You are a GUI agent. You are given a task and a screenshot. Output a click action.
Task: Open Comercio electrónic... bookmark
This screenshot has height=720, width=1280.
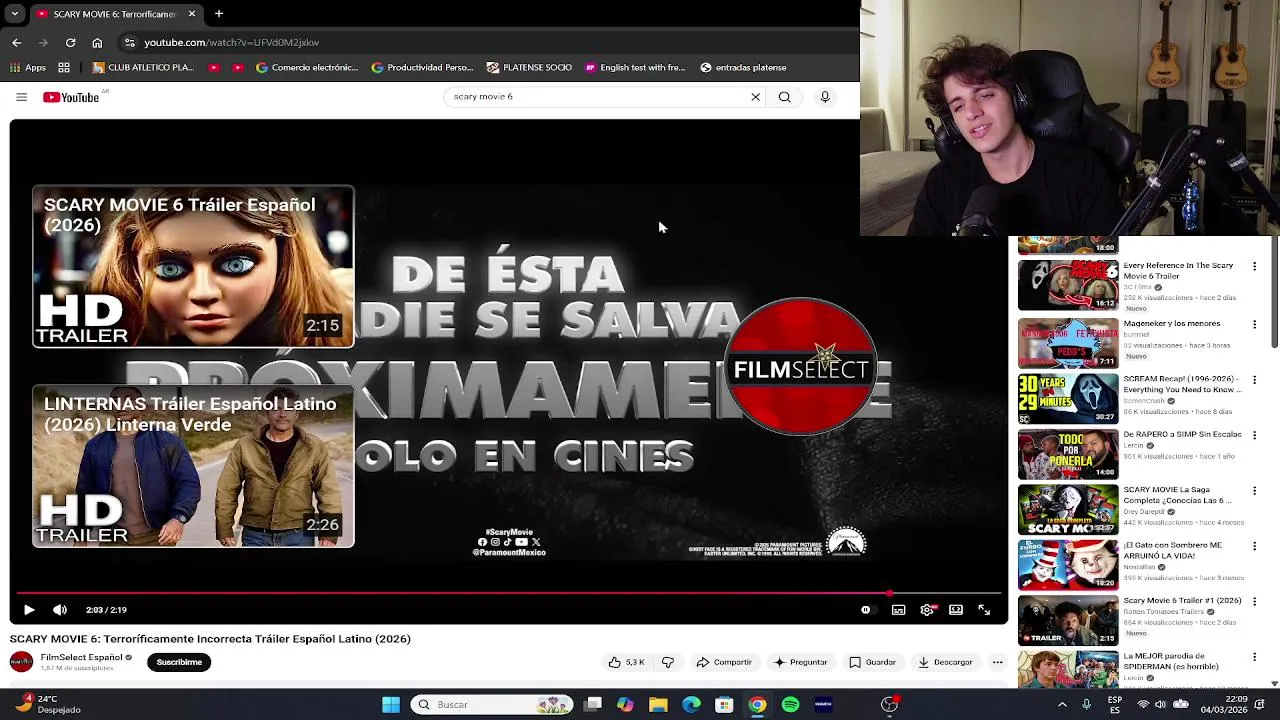[x=307, y=68]
